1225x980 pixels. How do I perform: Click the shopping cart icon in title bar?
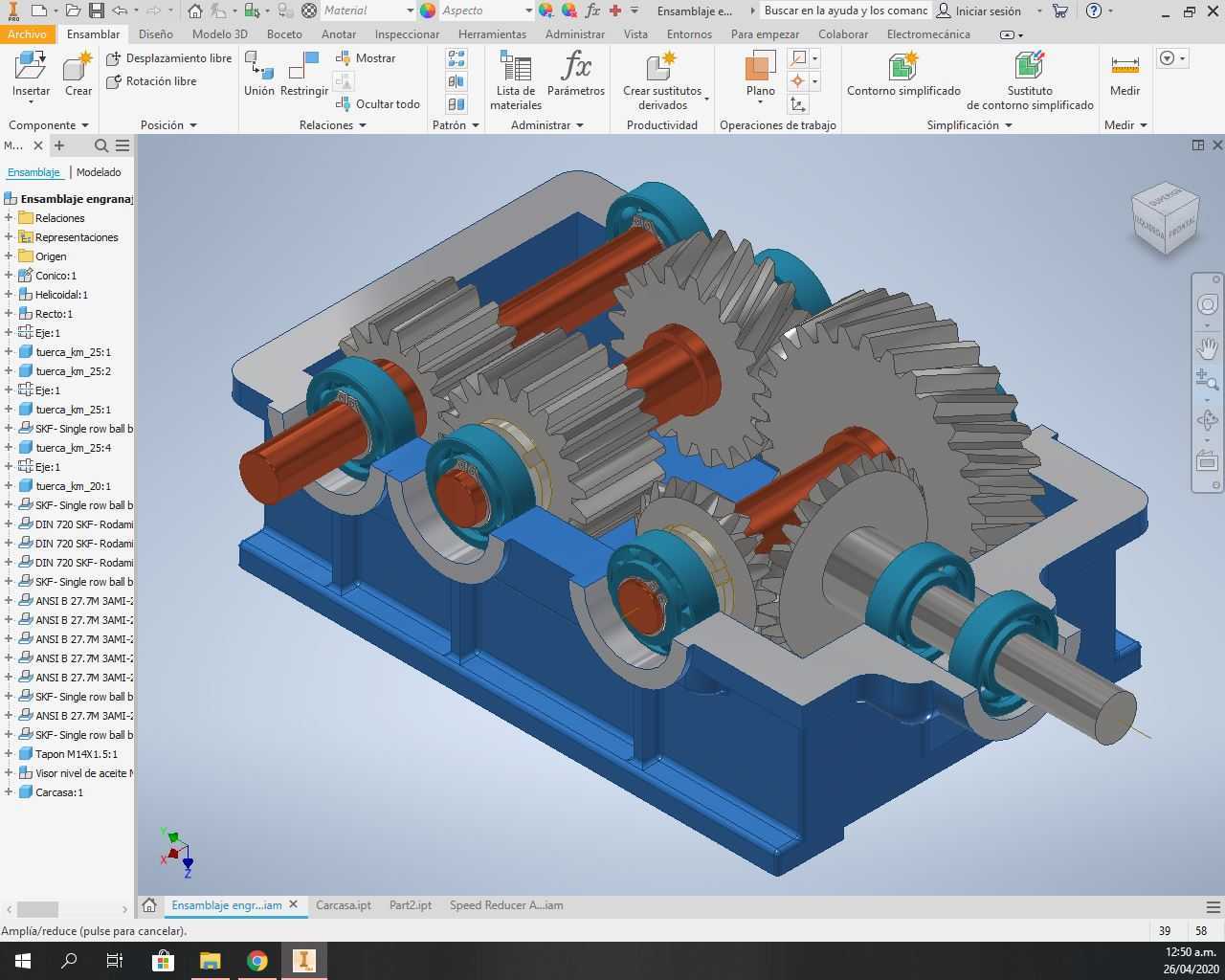pos(1060,11)
